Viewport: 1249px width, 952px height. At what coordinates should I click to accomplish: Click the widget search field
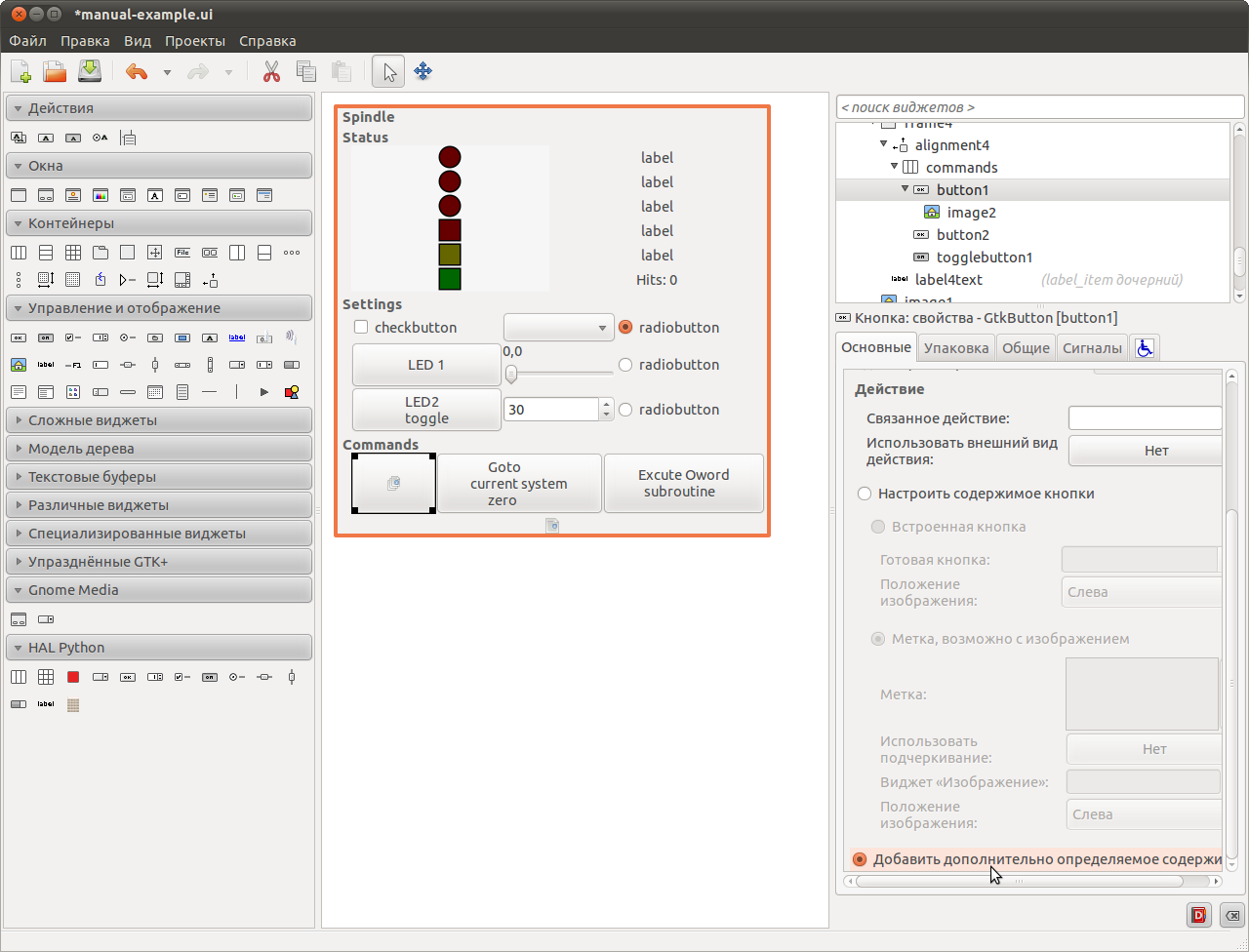pos(1040,106)
